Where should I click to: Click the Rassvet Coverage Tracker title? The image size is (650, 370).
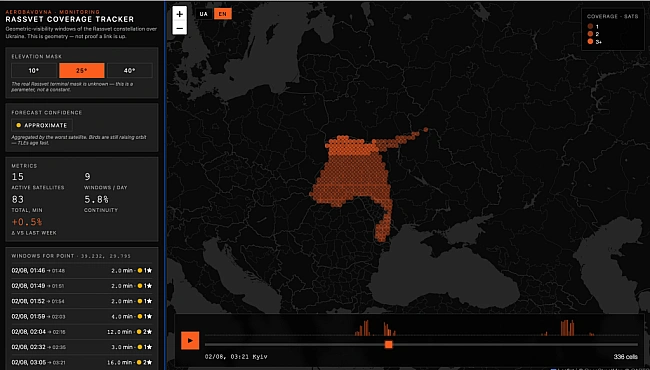[x=70, y=19]
